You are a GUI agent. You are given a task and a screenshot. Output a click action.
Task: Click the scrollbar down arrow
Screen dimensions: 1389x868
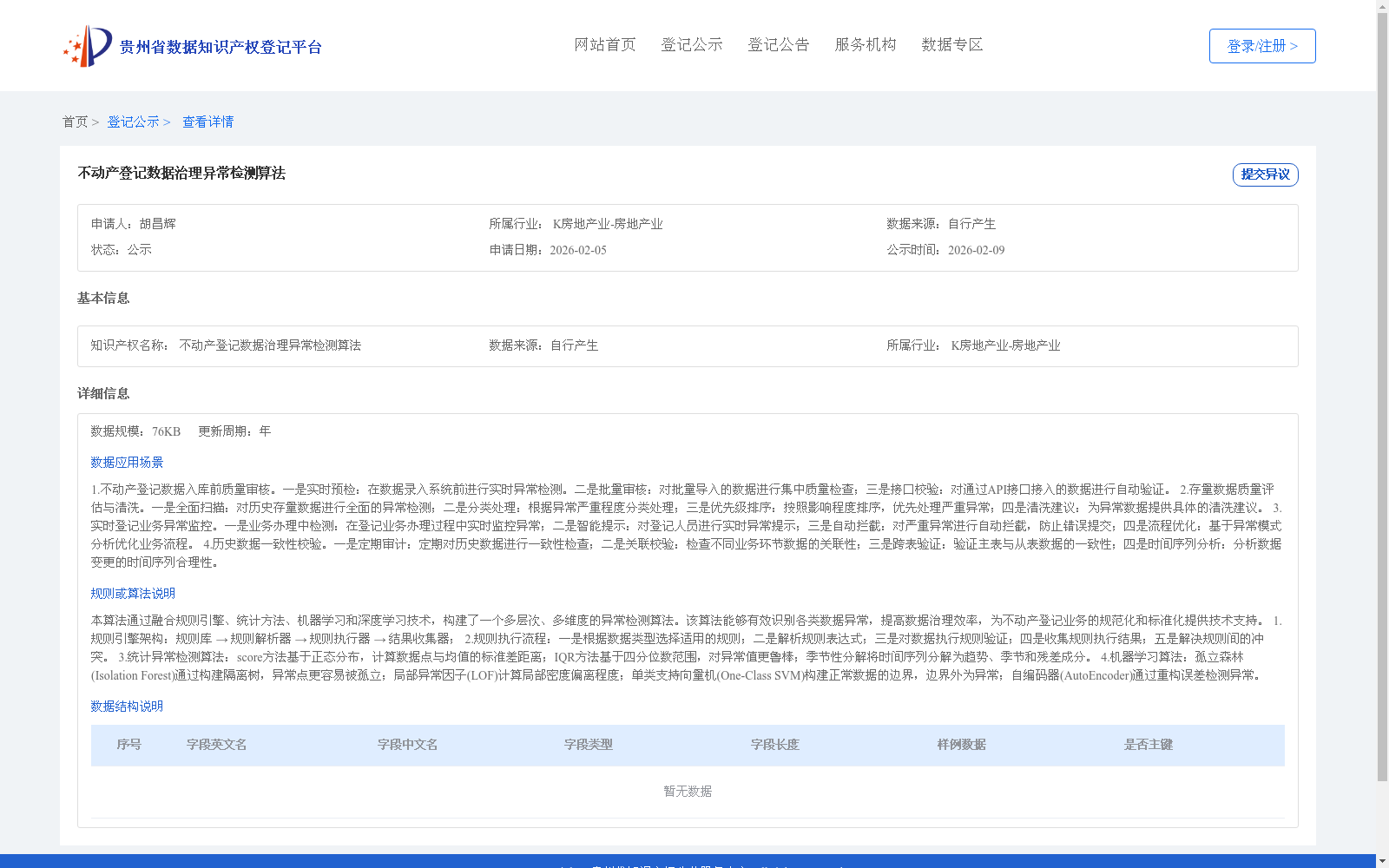point(1383,861)
